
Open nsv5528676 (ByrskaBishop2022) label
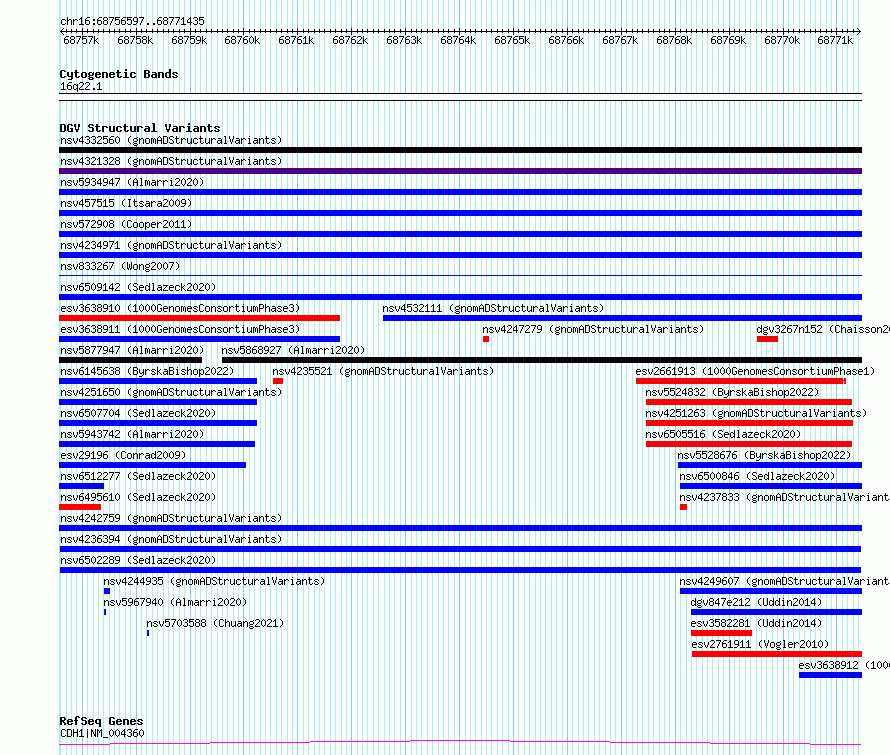point(764,455)
